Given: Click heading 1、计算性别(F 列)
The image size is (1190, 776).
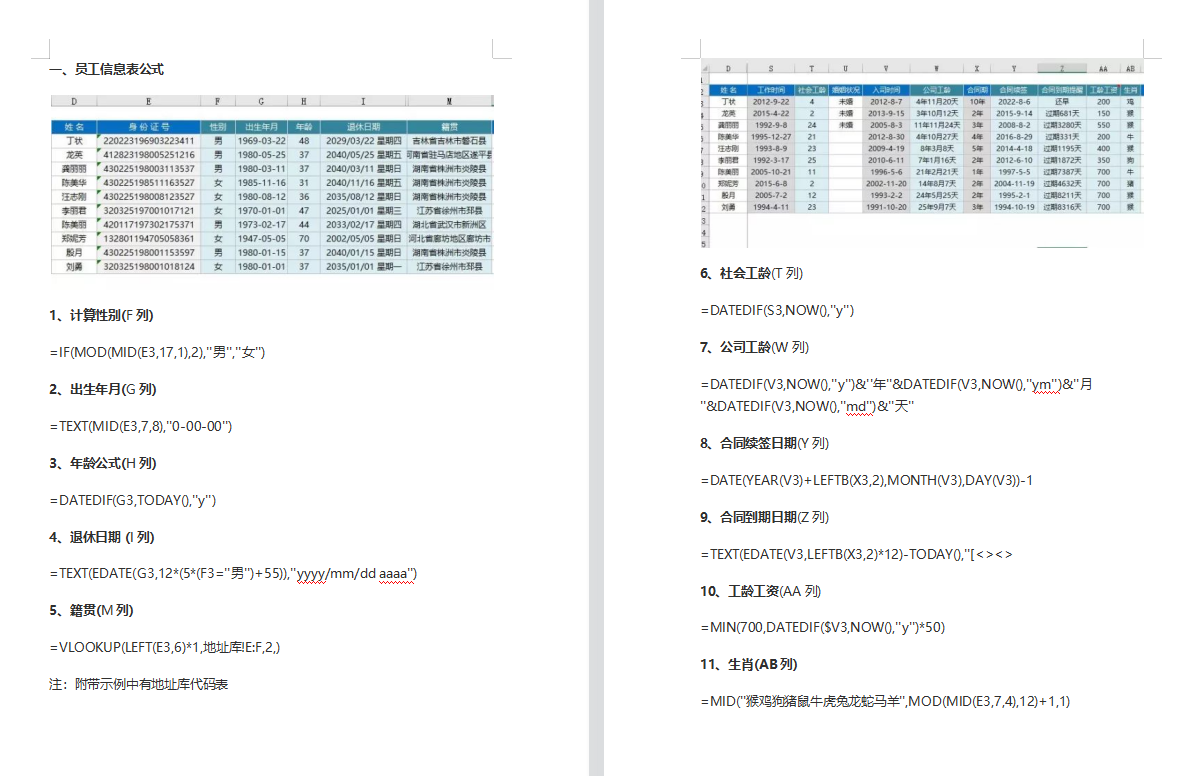Looking at the screenshot, I should (x=102, y=315).
